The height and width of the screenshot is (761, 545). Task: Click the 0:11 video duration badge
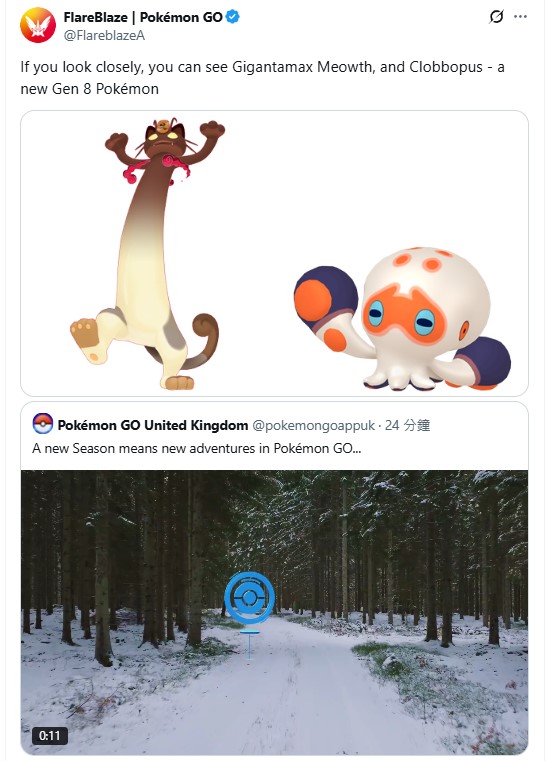click(x=50, y=736)
